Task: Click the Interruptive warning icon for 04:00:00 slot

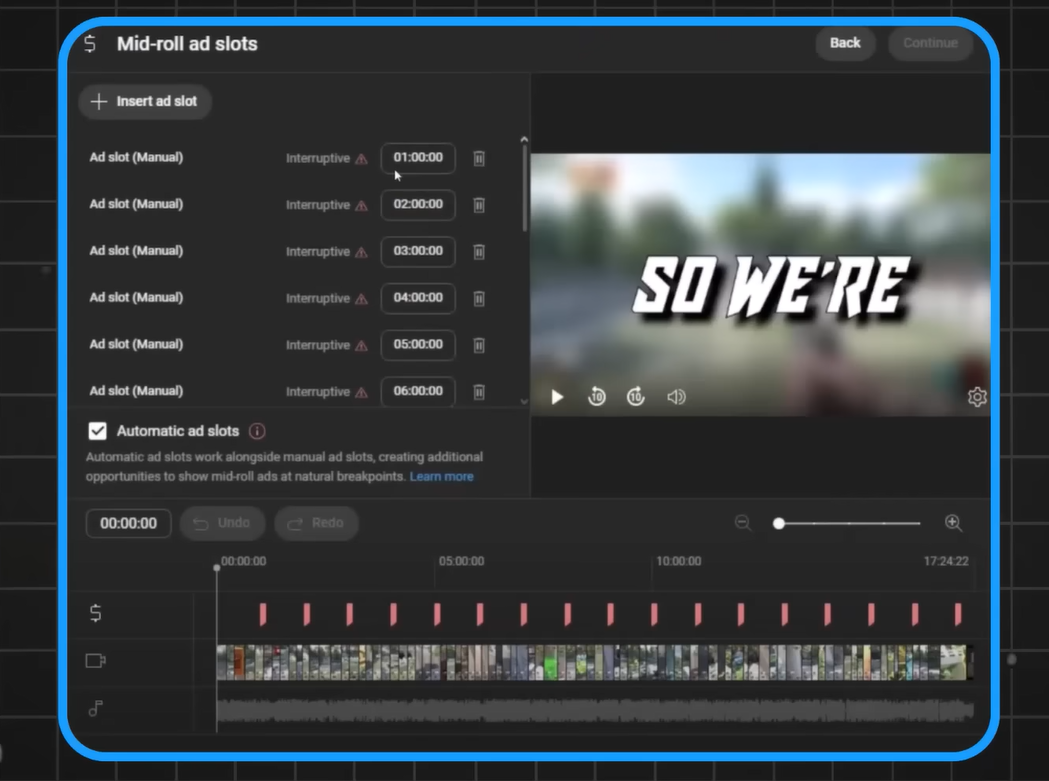Action: pos(361,299)
